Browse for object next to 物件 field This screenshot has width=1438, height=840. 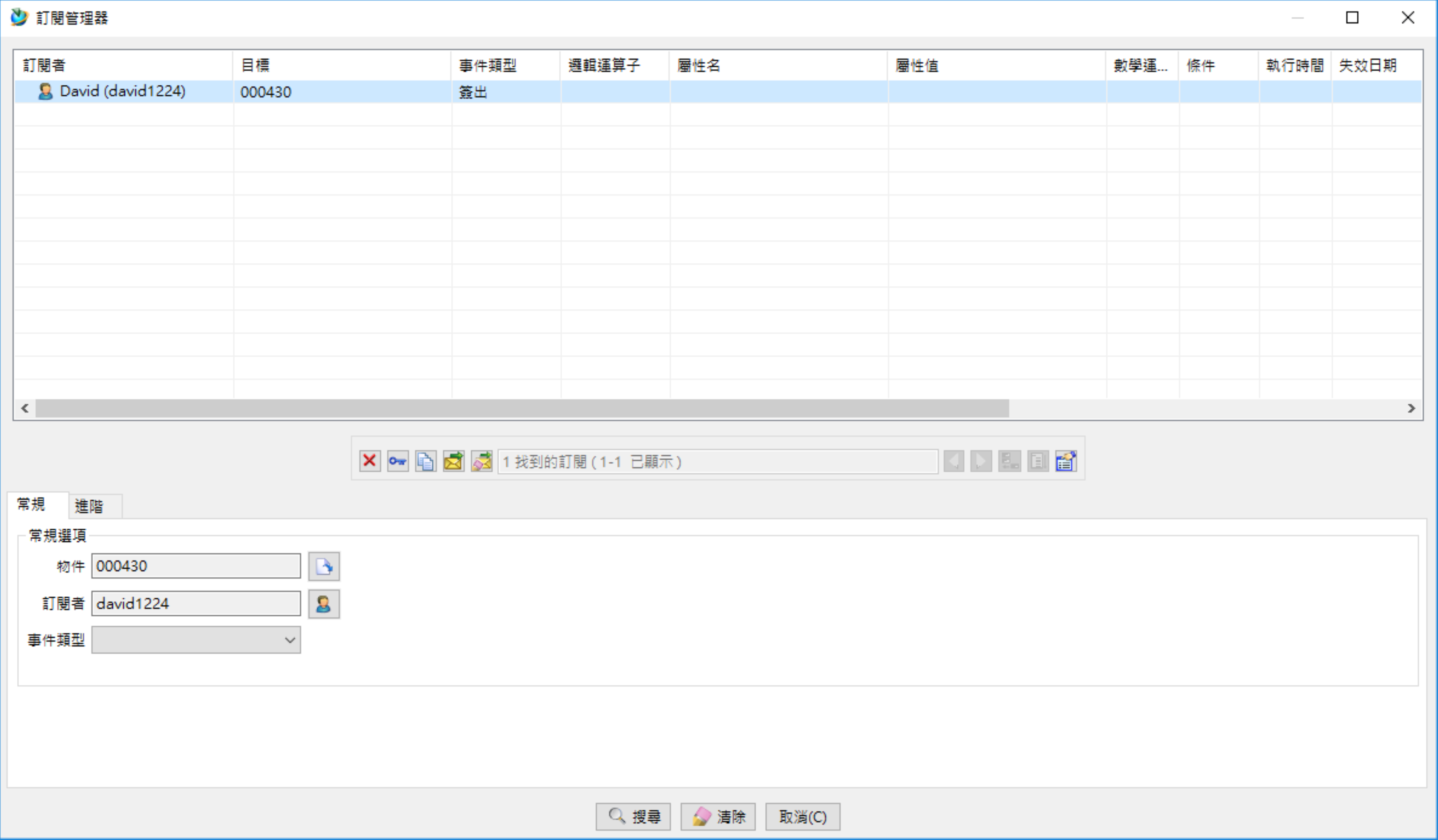tap(324, 566)
